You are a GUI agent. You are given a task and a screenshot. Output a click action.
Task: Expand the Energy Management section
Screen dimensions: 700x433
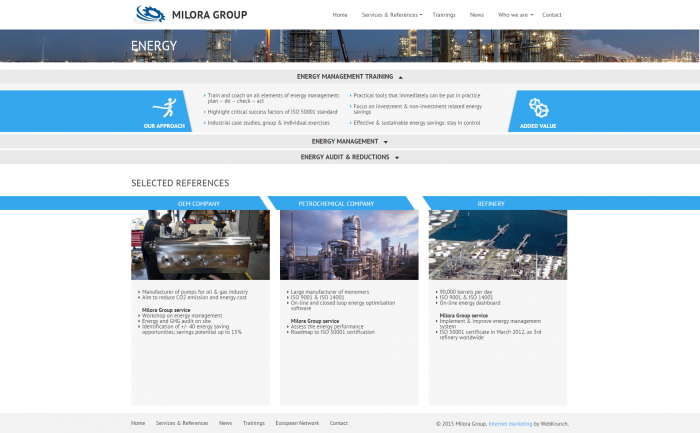[x=350, y=142]
